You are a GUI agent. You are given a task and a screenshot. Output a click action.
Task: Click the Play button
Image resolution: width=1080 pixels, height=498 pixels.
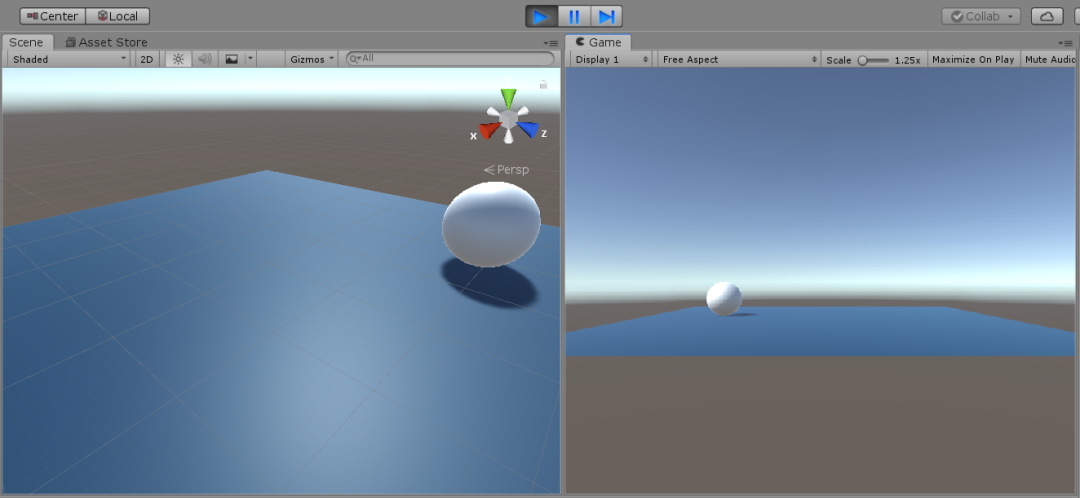point(542,17)
